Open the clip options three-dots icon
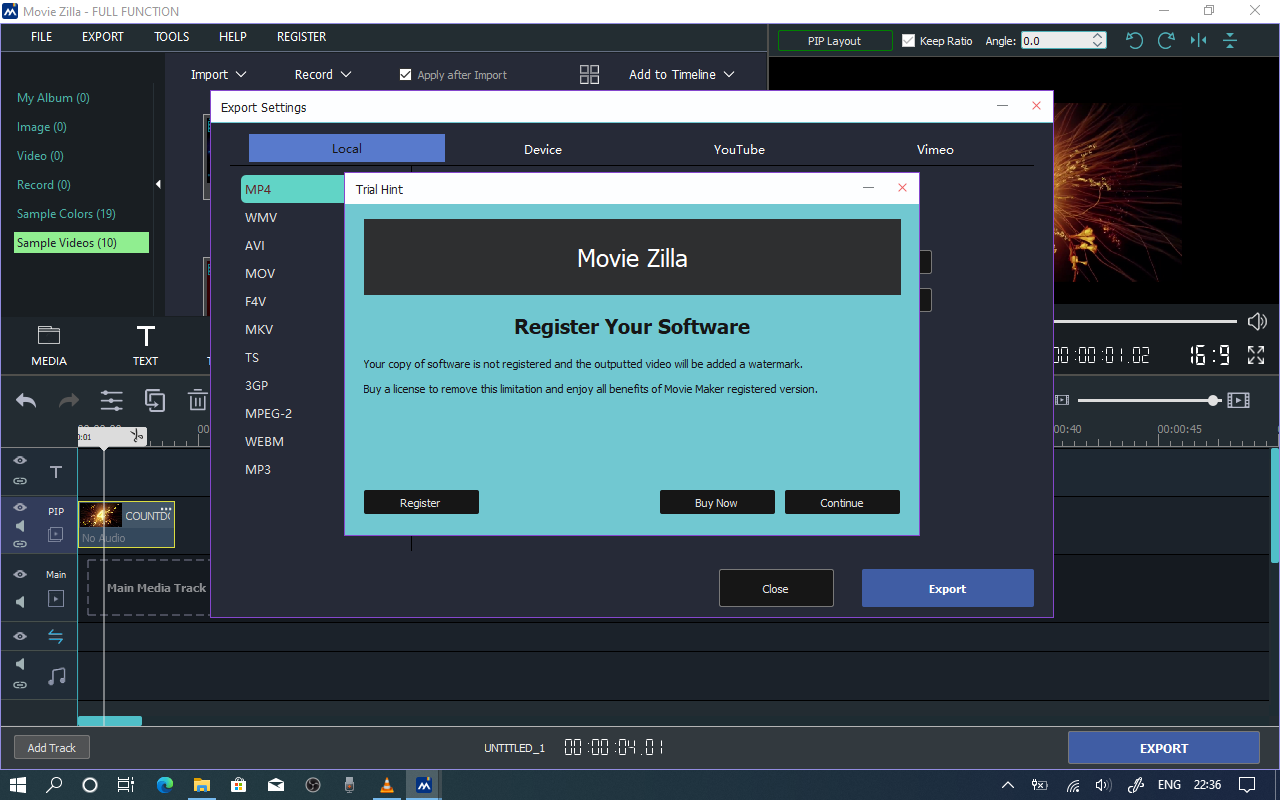The width and height of the screenshot is (1280, 800). point(166,510)
